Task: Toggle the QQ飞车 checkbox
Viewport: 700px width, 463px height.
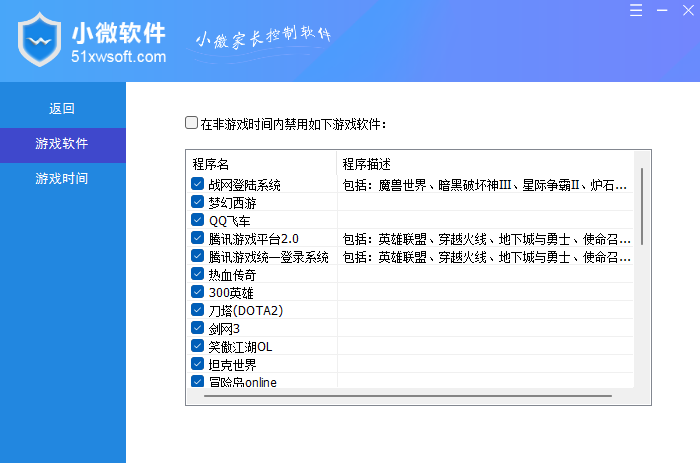Action: 197,220
